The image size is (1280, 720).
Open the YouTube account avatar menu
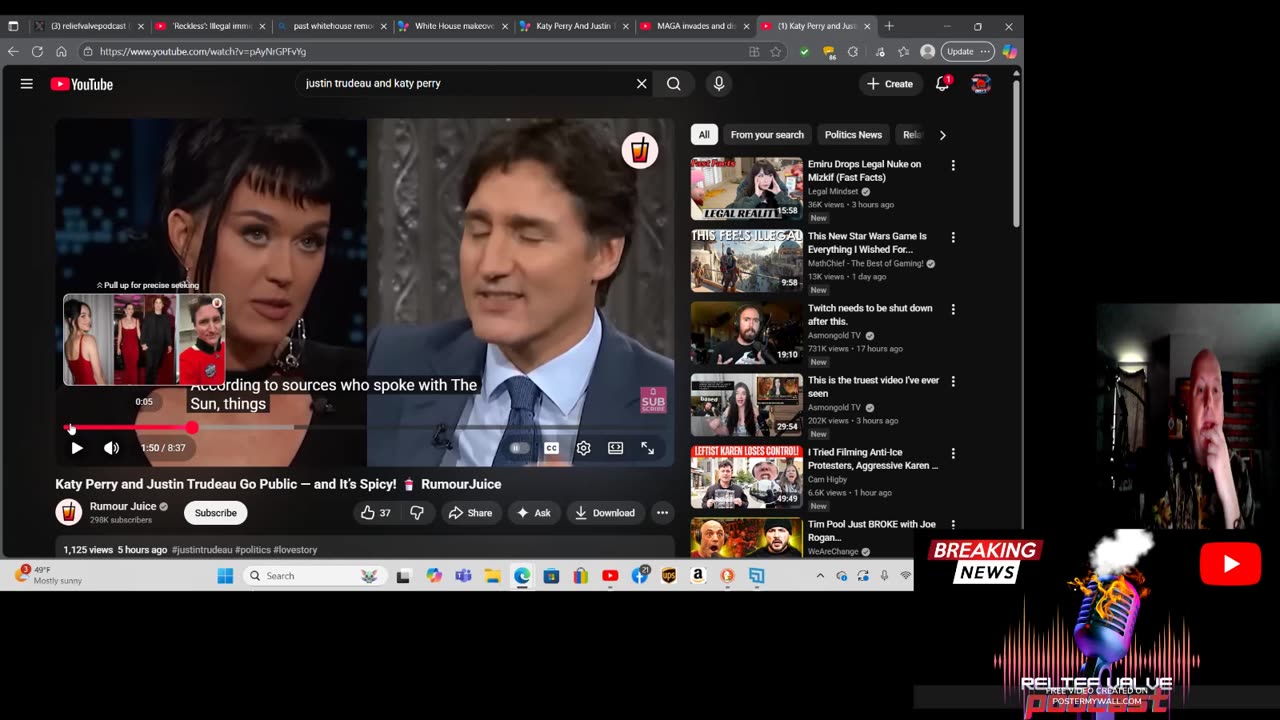(x=981, y=84)
